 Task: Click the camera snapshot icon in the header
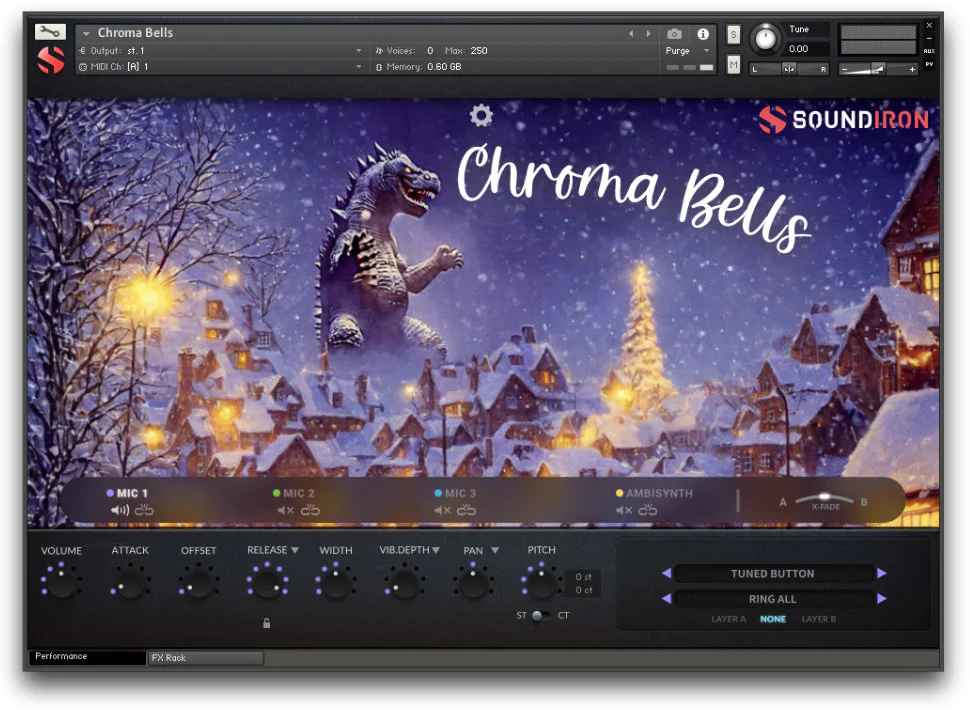pyautogui.click(x=674, y=32)
